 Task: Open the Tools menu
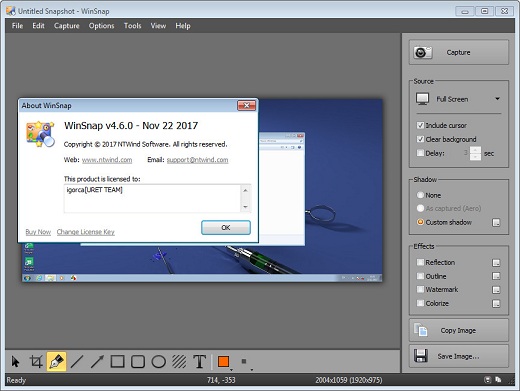[133, 26]
